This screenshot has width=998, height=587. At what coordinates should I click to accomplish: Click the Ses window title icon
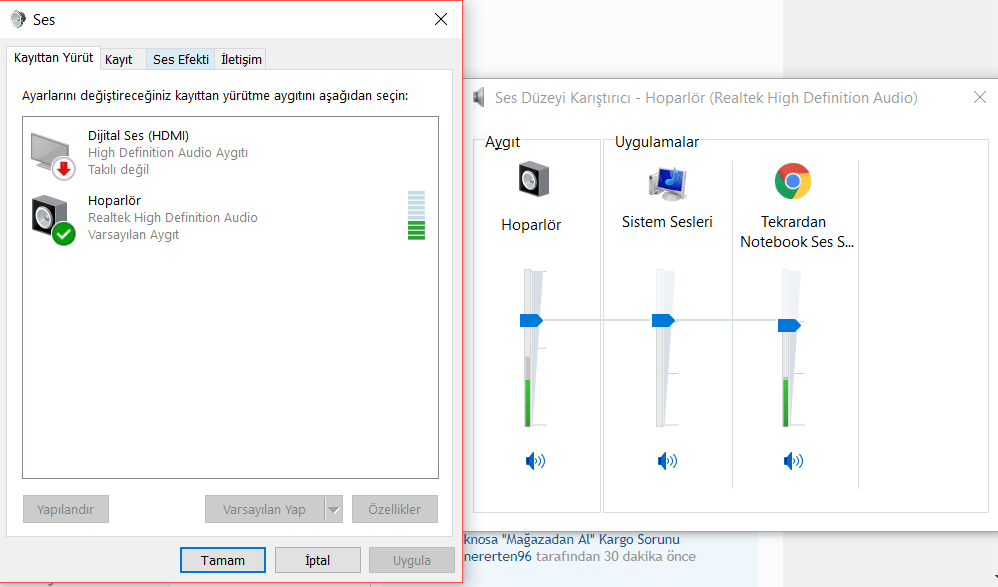18,20
